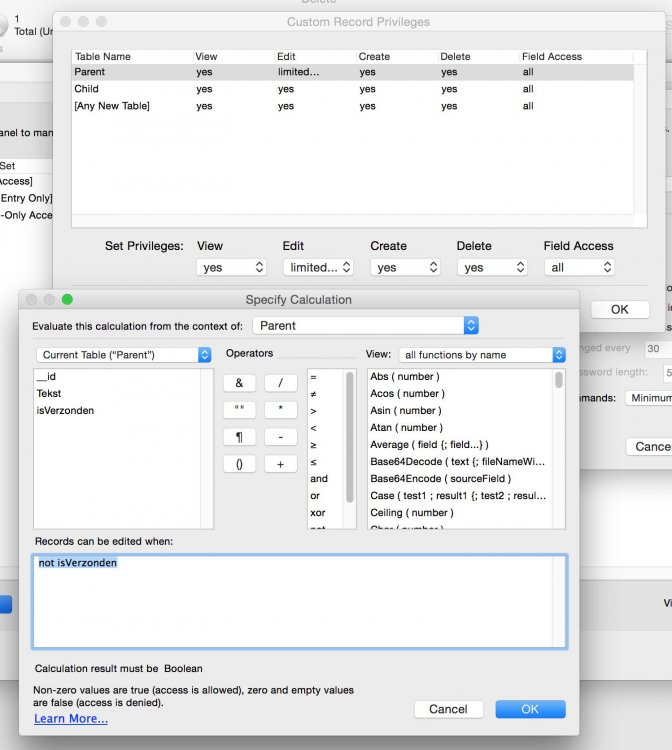Click the multiply asterisk operator button
The width and height of the screenshot is (672, 750).
280,410
